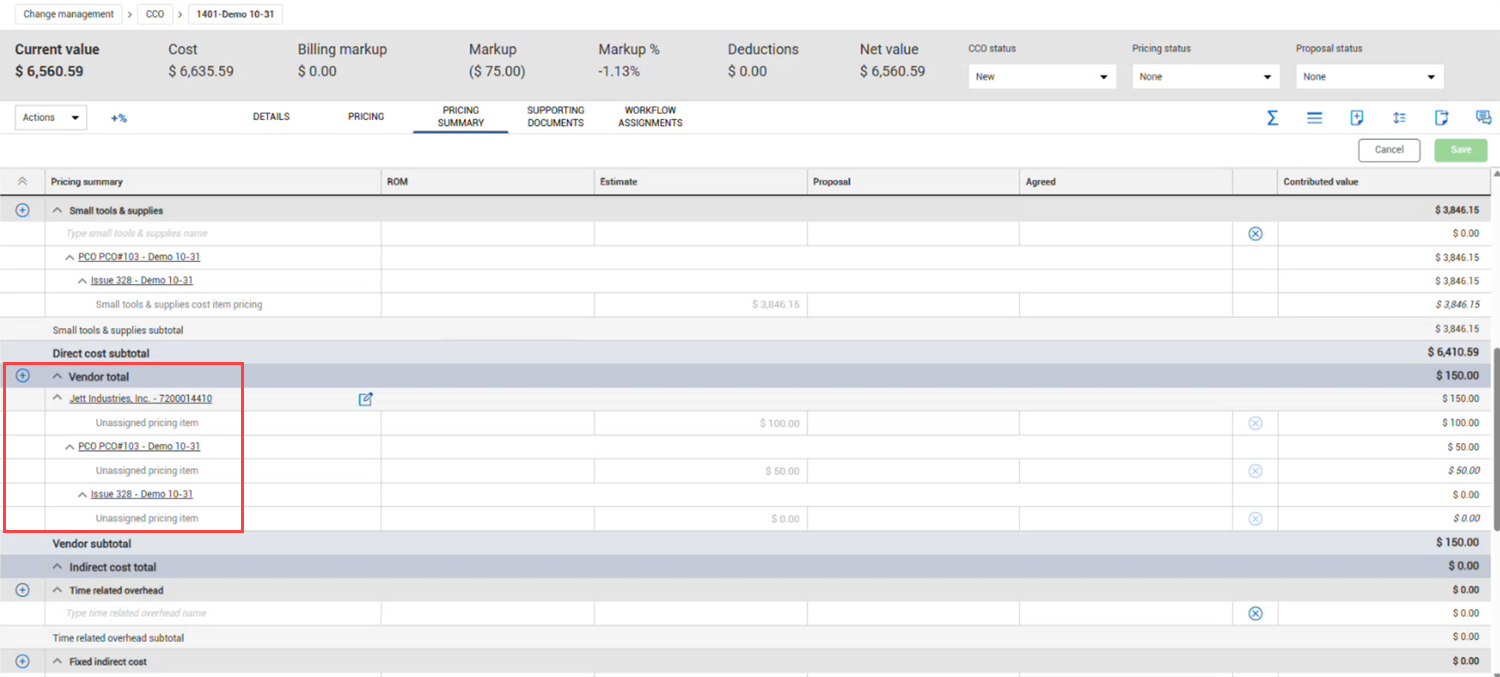Open PCO PCO#103 link under Jett Industries
1500x677 pixels.
click(139, 447)
